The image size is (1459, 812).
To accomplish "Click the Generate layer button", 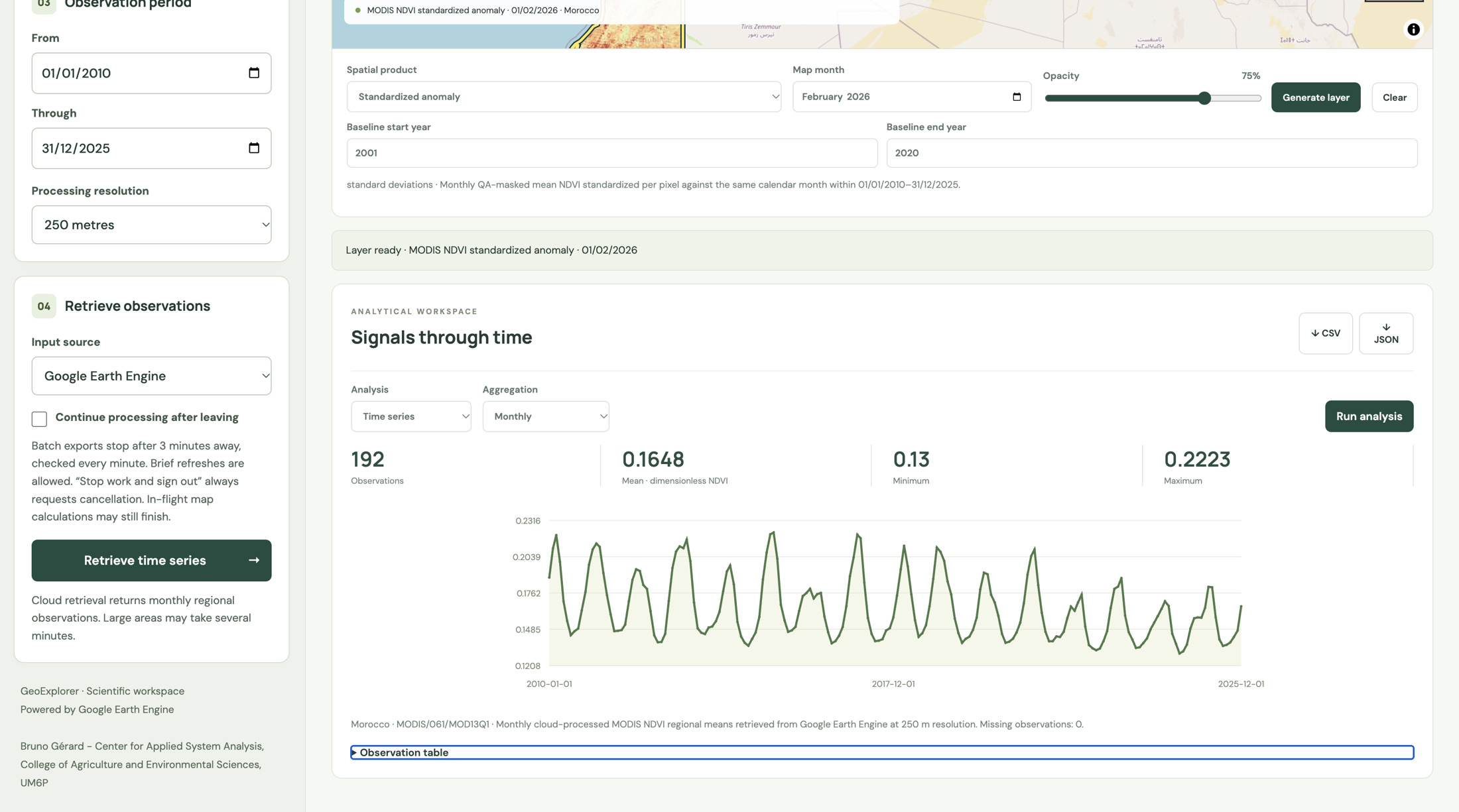I will (1315, 97).
